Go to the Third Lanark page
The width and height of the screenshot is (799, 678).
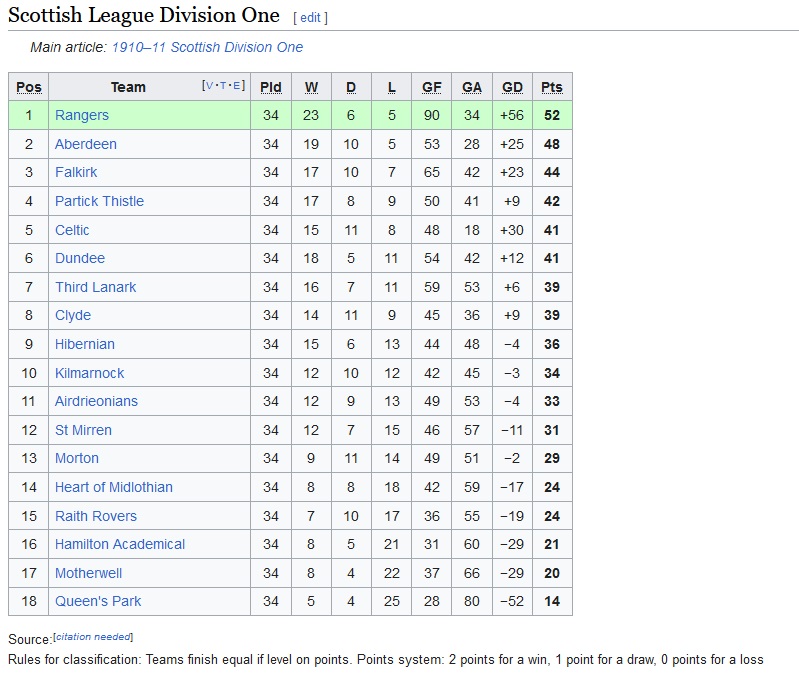(95, 287)
